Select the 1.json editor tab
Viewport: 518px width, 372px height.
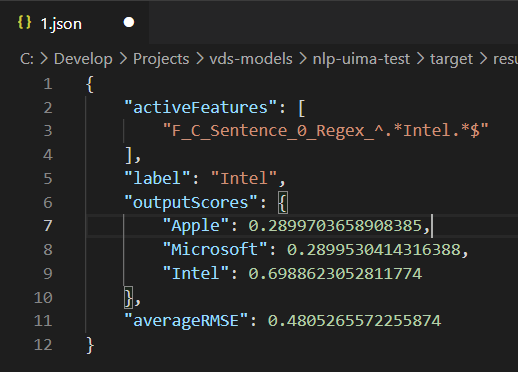coord(74,23)
